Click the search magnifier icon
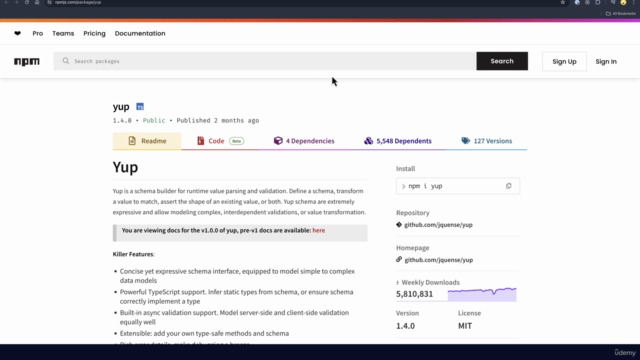This screenshot has width=640, height=360. 66,61
